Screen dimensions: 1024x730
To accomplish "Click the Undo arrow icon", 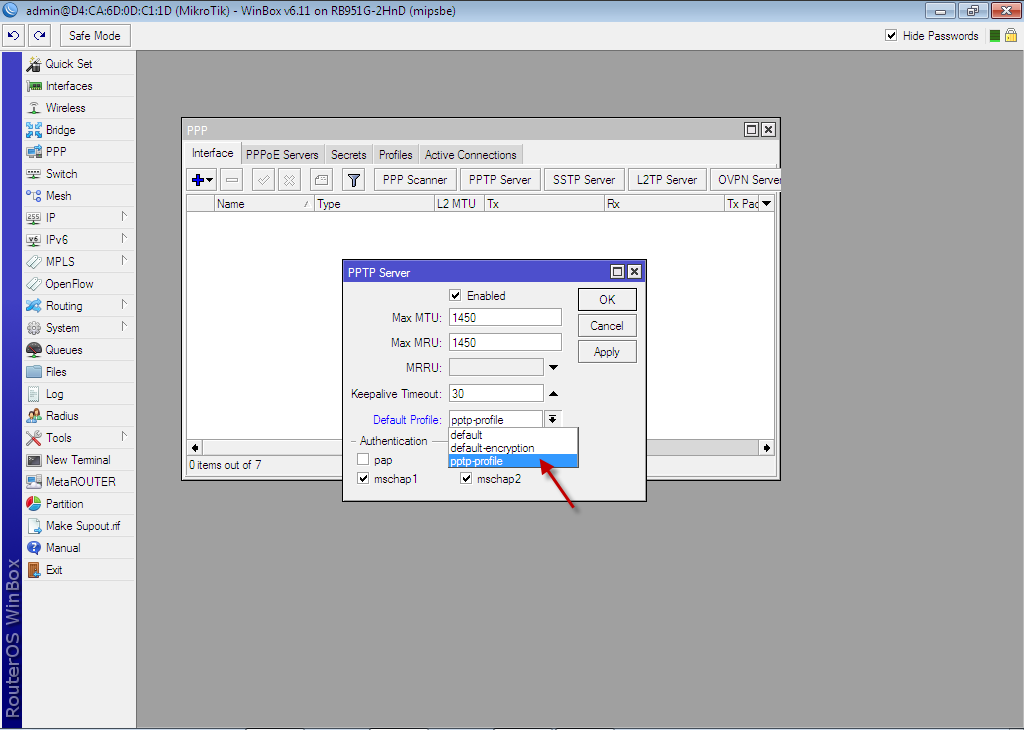I will point(14,36).
